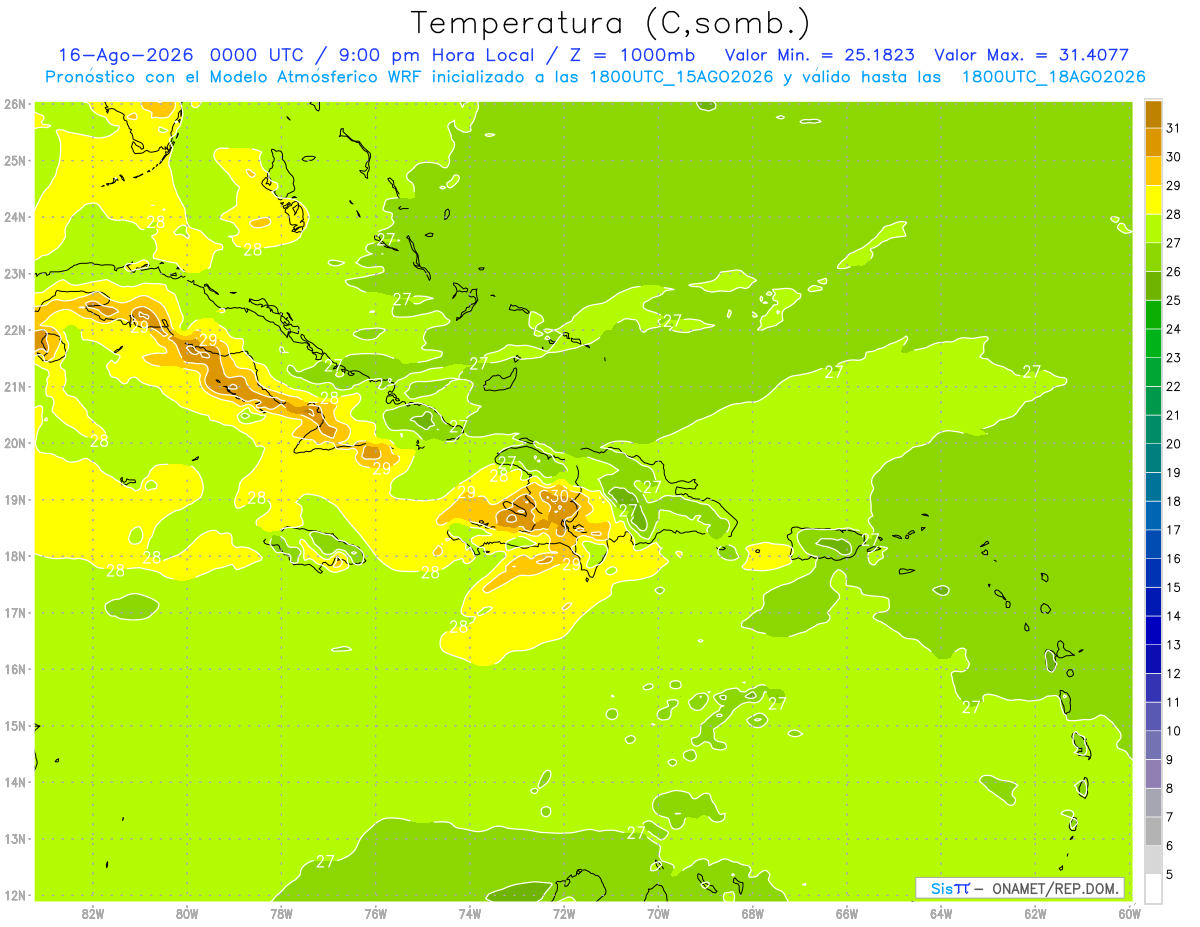1200x927 pixels.
Task: Select the 66W longitude axis label
Action: coord(847,913)
